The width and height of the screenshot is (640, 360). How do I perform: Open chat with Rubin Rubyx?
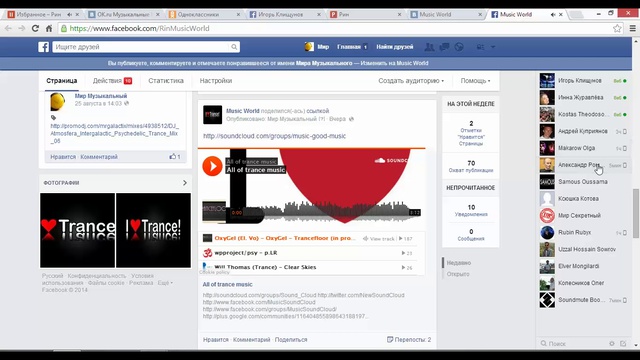pyautogui.click(x=584, y=232)
